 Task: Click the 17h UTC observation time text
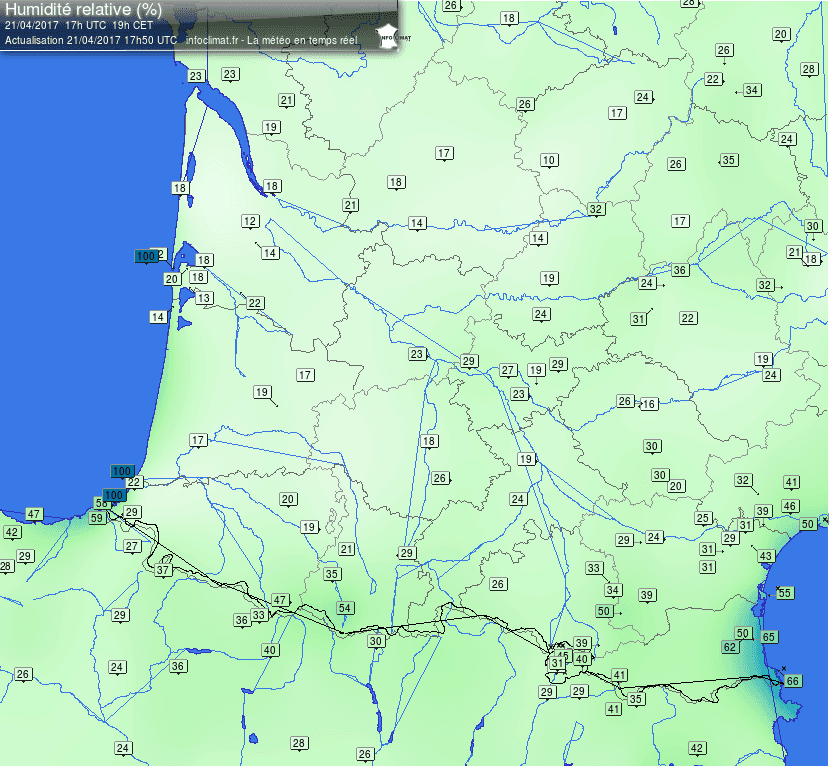tap(85, 25)
